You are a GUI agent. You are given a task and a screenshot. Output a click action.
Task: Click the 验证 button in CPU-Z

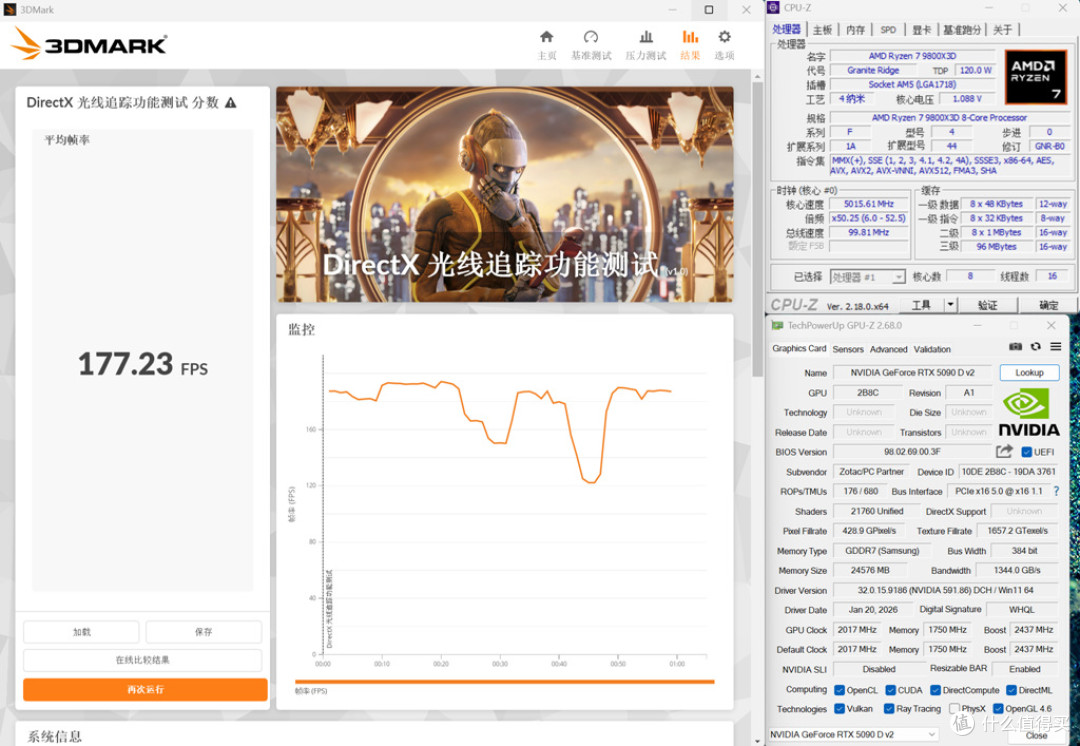[x=988, y=305]
